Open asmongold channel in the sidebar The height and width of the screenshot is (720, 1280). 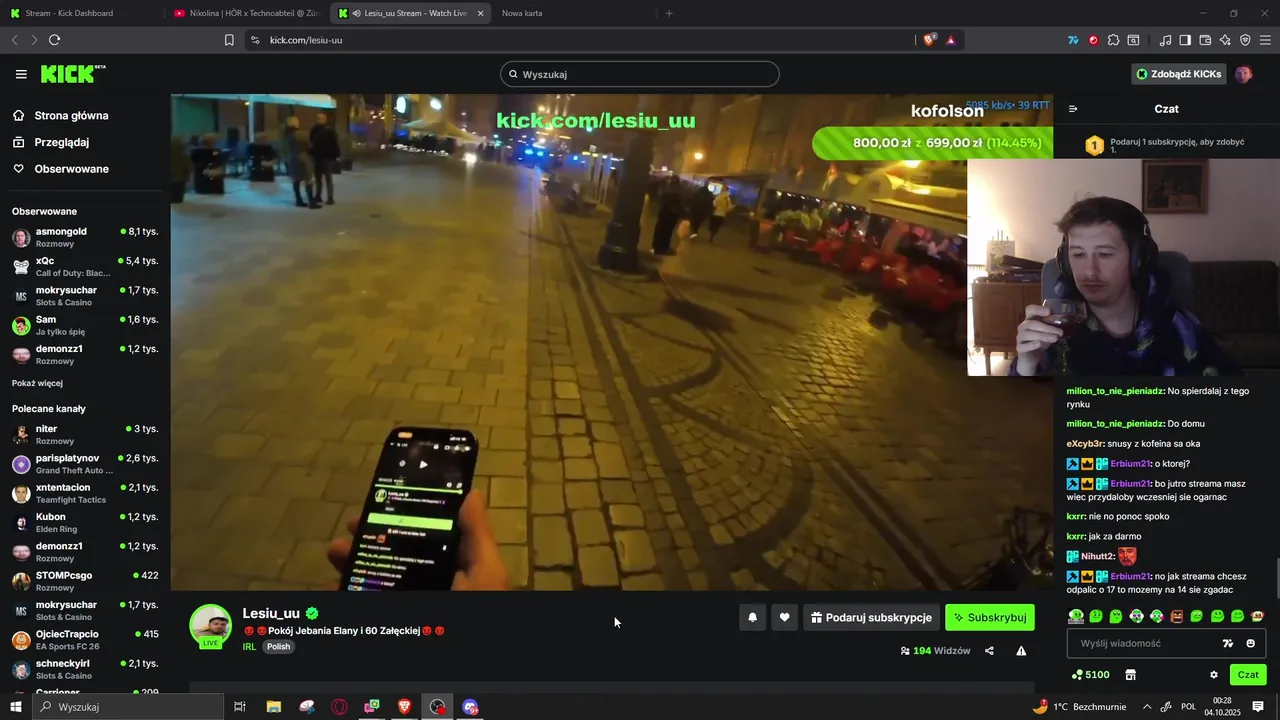tap(85, 237)
